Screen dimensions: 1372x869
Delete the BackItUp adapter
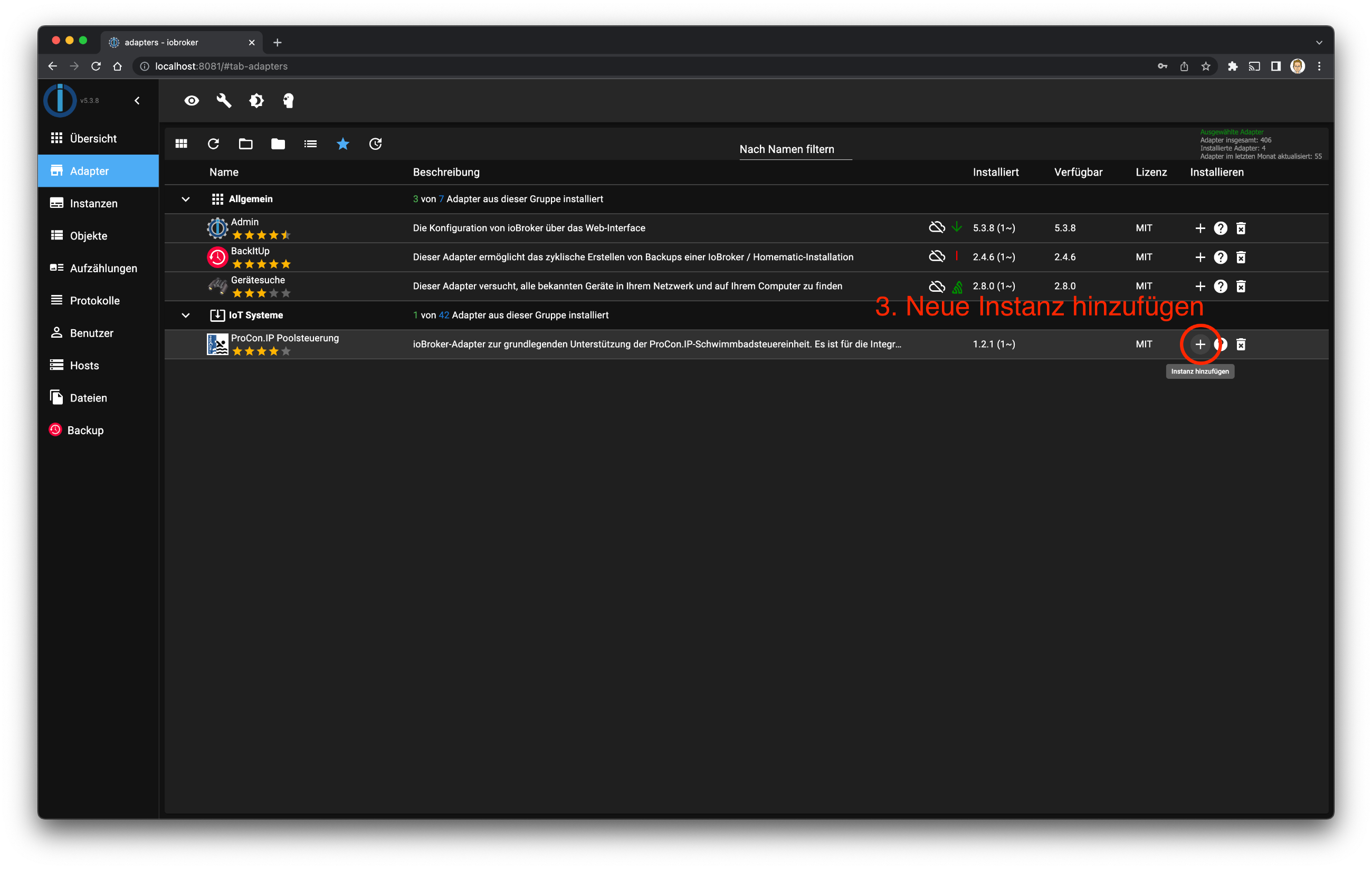[1241, 257]
